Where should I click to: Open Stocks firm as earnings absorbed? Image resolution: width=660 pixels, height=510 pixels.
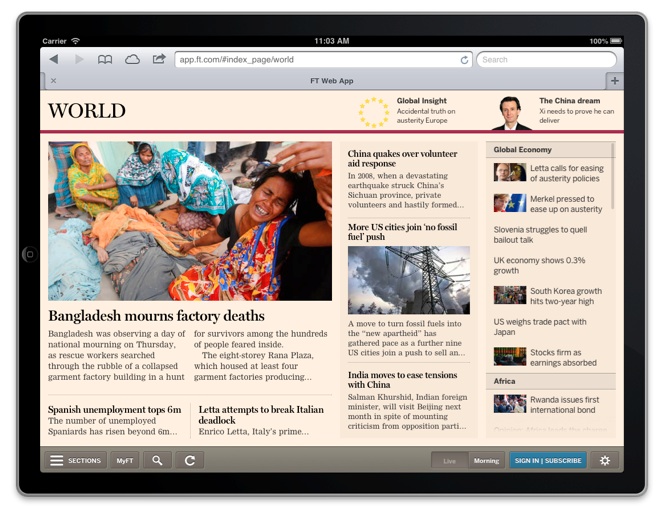click(563, 358)
